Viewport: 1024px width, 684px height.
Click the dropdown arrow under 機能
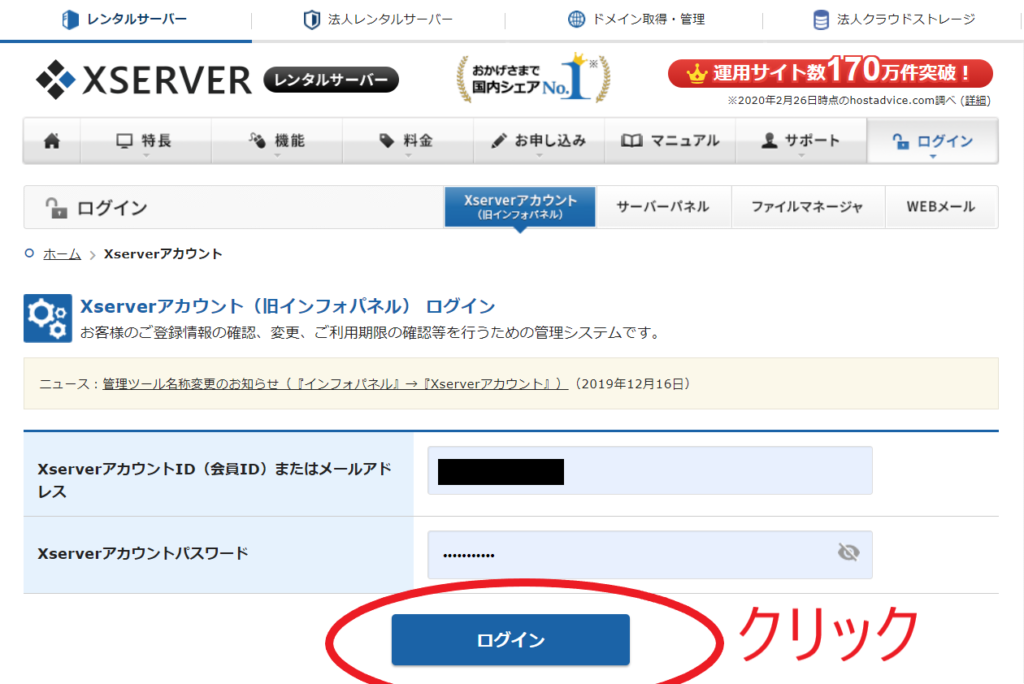coord(278,155)
